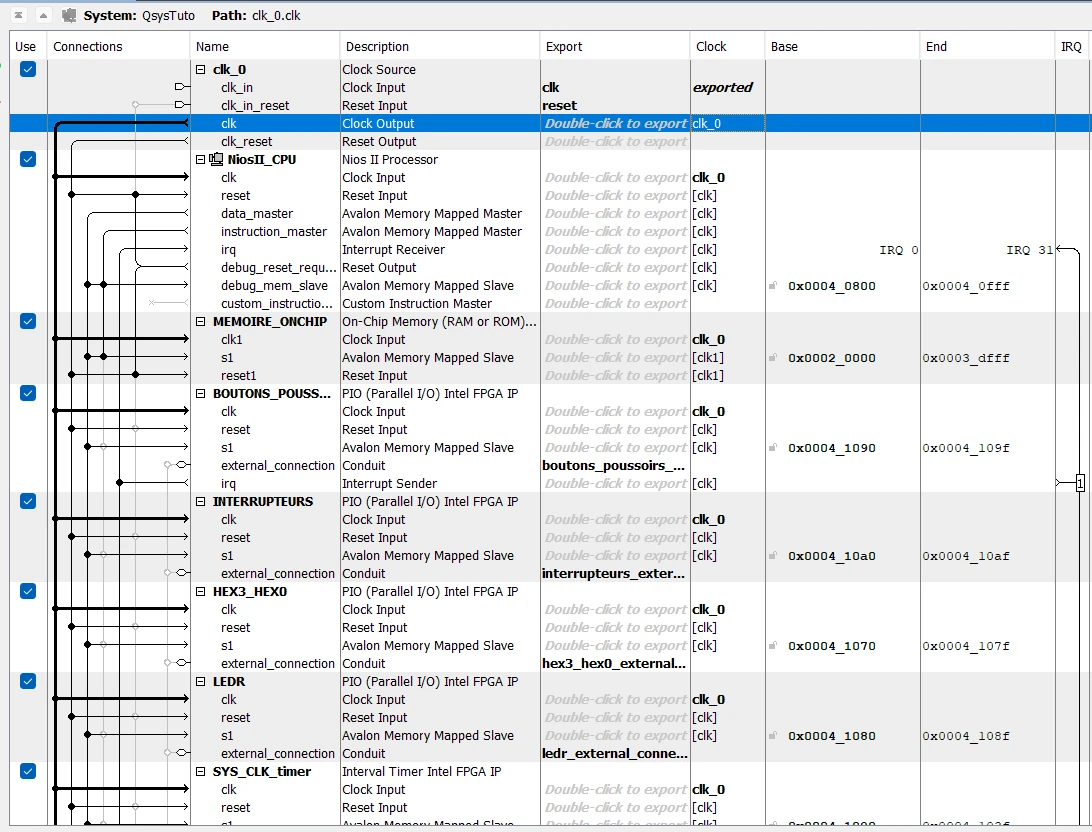Click lock icon beside base 0x0004_10a0

click(772, 556)
